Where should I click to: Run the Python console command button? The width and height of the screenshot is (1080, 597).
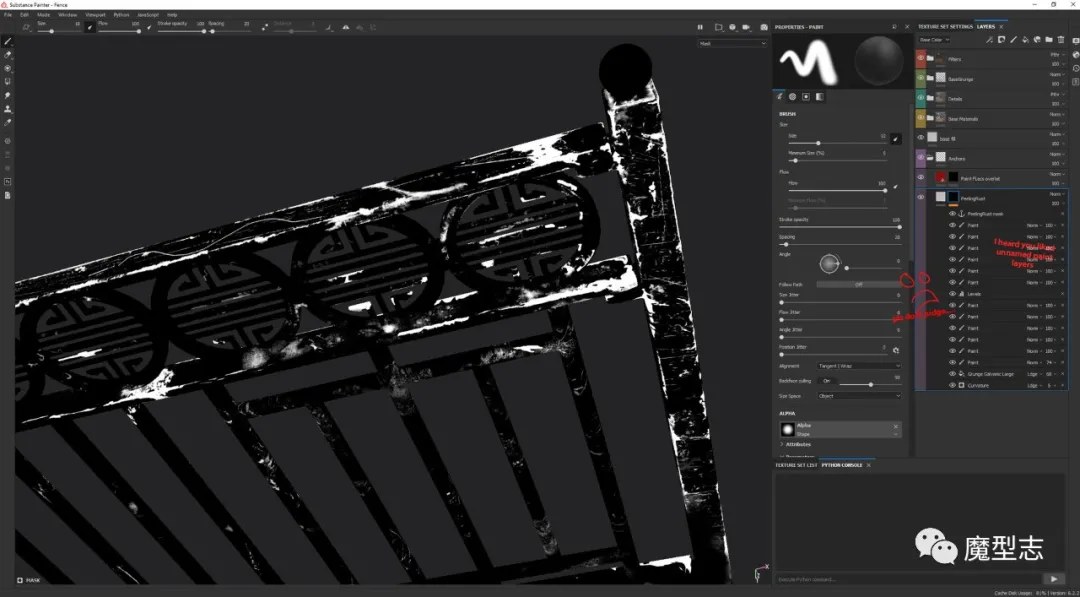(x=1054, y=579)
